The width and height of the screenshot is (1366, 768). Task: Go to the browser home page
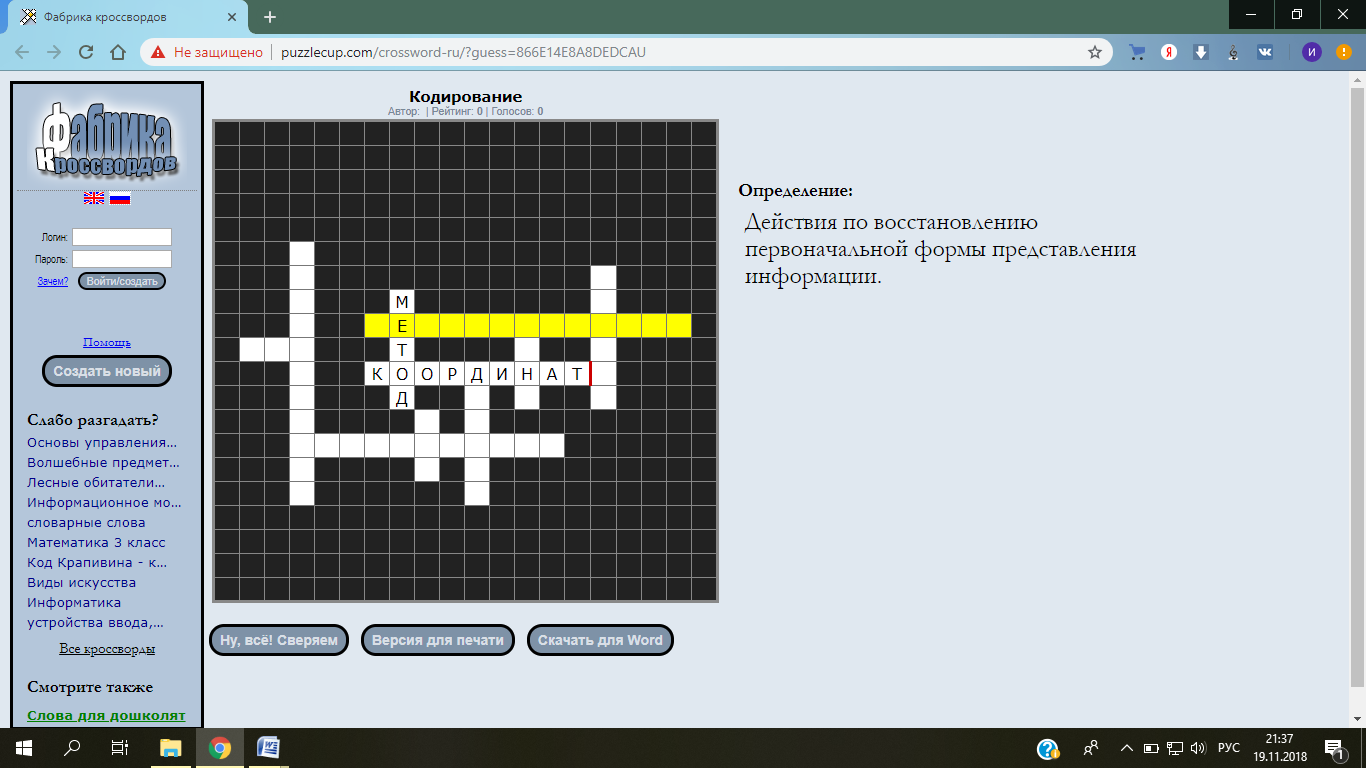[118, 52]
